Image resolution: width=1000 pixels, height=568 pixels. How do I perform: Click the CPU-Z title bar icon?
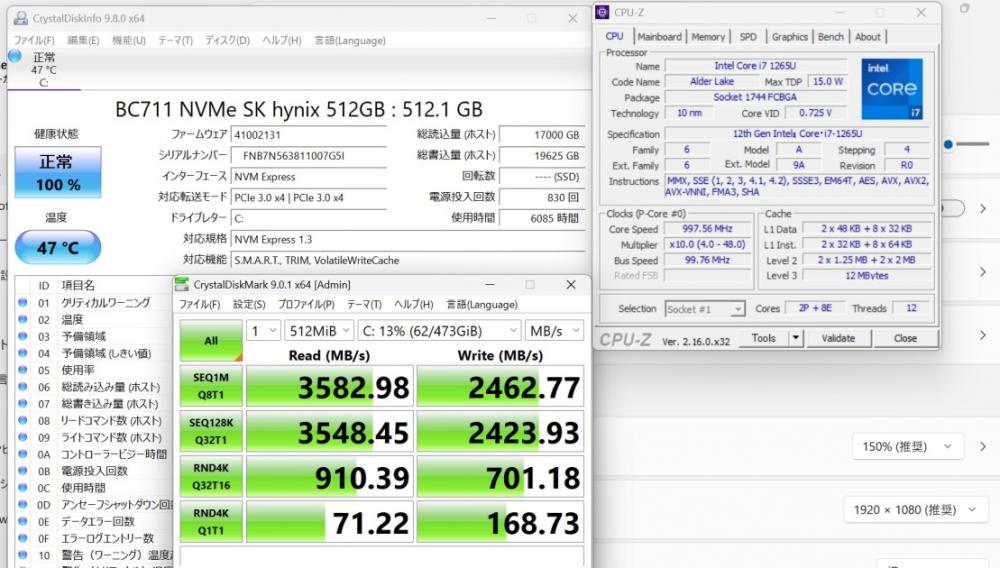click(602, 12)
